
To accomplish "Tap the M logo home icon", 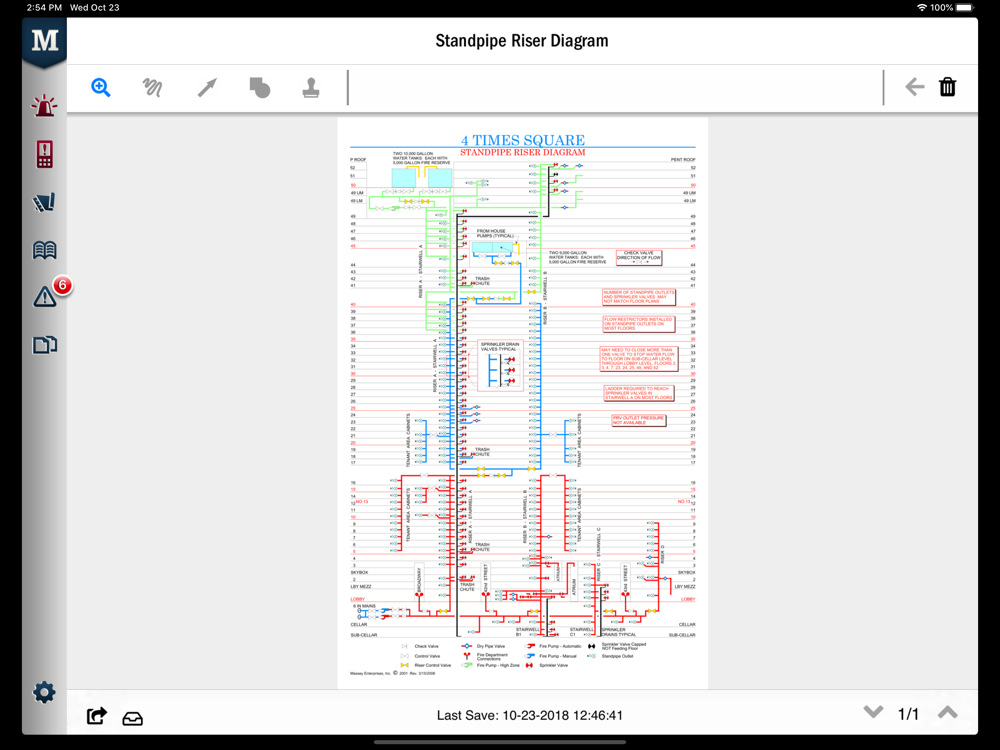I will 45,41.
